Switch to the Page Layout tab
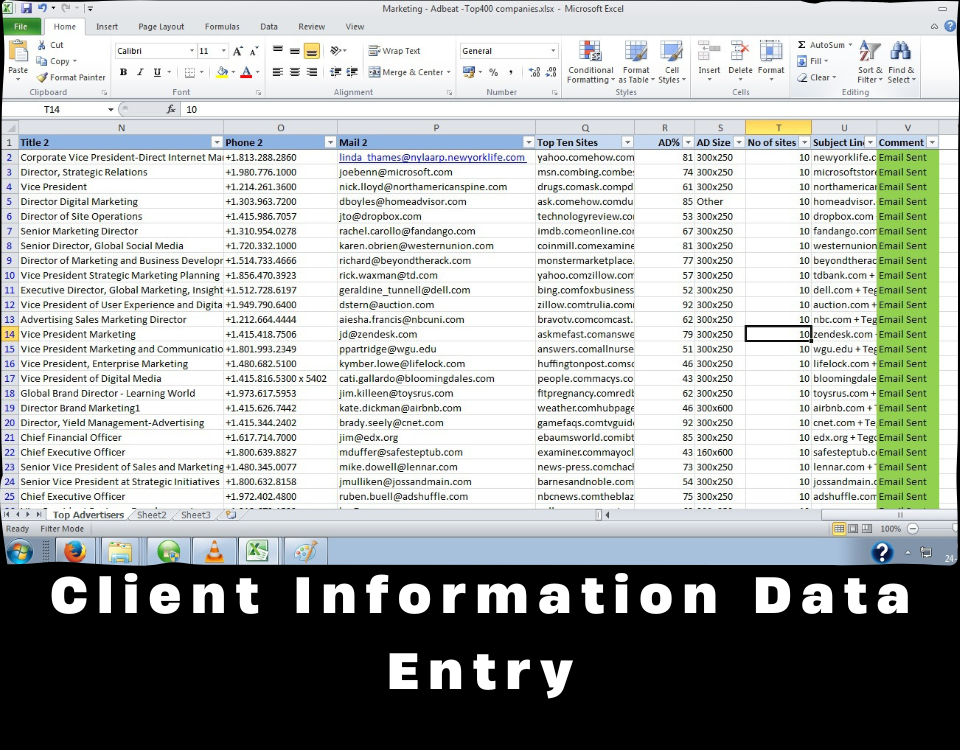Image resolution: width=960 pixels, height=750 pixels. 161,26
